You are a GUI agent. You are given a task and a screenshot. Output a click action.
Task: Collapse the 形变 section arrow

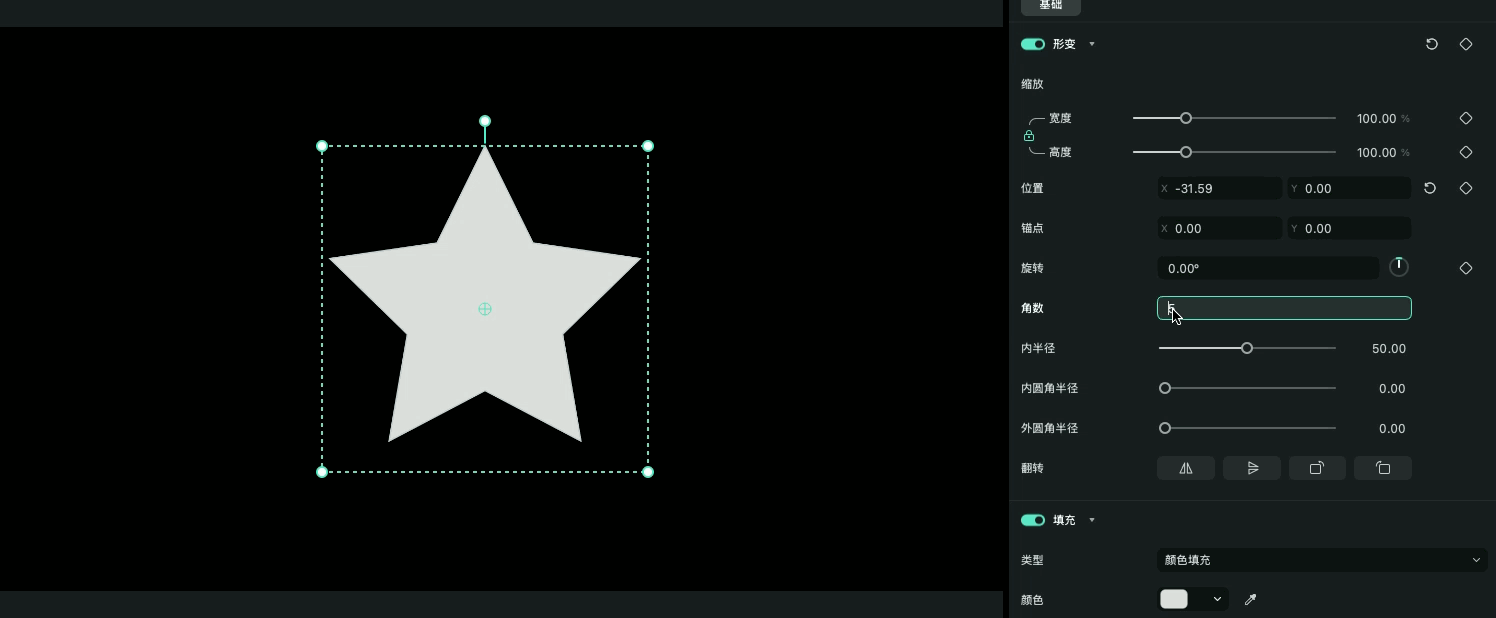[1092, 44]
